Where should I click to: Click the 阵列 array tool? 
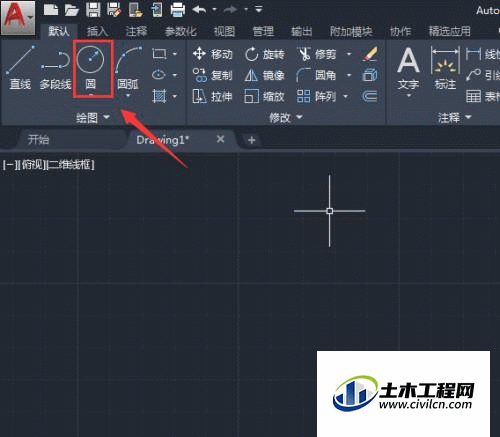pos(316,97)
